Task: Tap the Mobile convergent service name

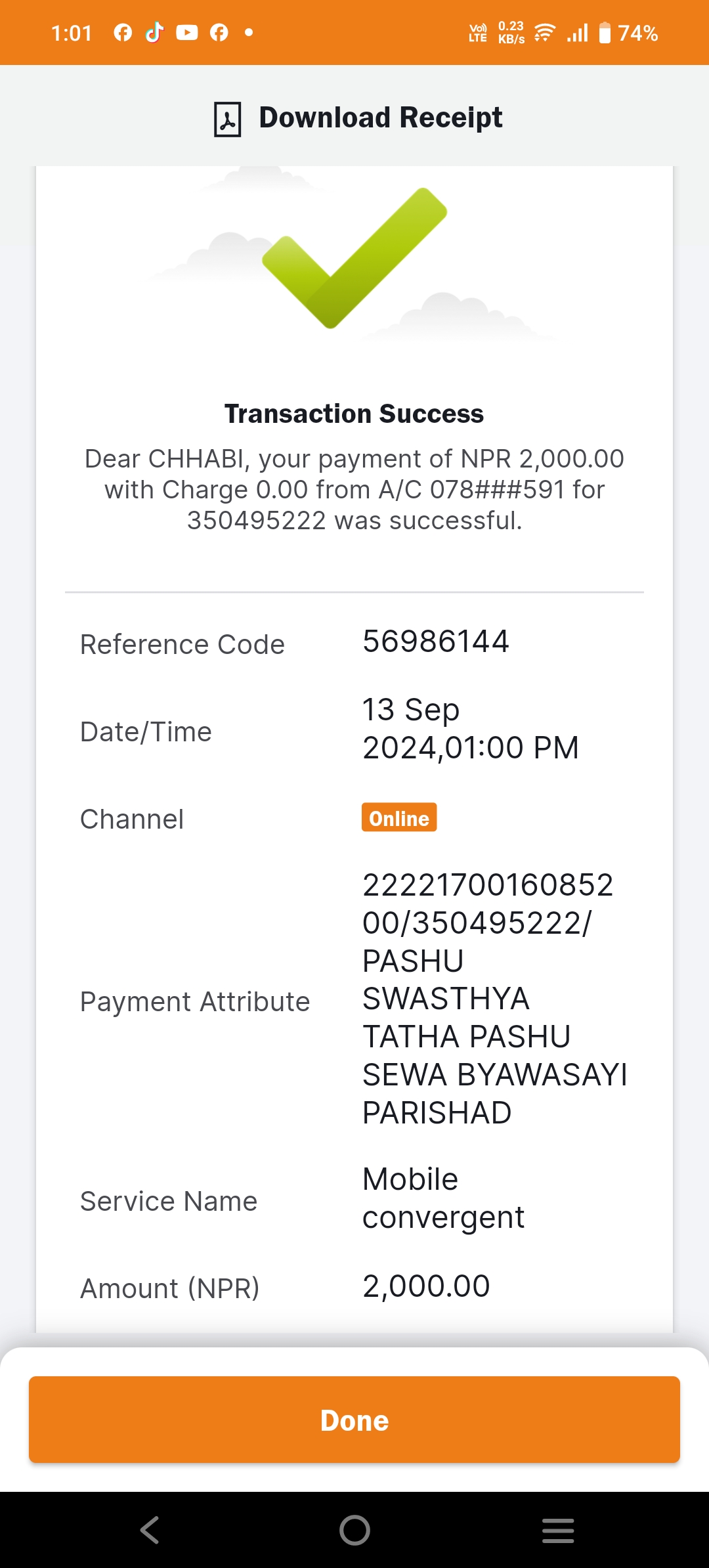Action: pyautogui.click(x=444, y=1198)
